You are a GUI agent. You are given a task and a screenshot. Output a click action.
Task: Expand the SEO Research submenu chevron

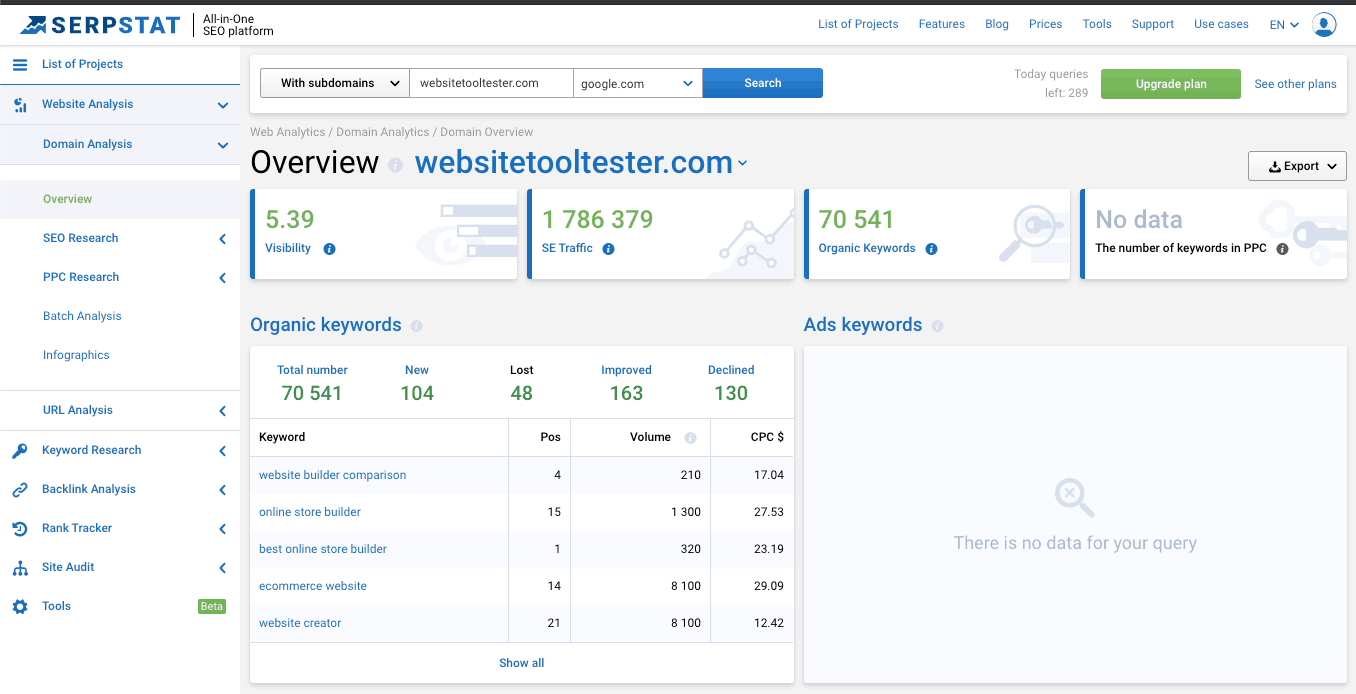point(222,239)
